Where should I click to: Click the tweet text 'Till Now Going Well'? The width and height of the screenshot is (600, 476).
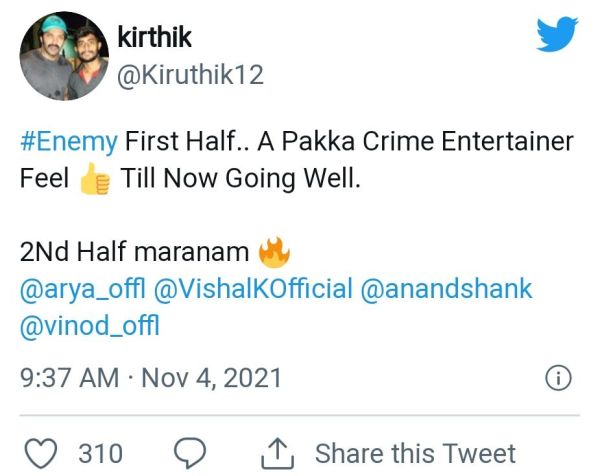[241, 179]
